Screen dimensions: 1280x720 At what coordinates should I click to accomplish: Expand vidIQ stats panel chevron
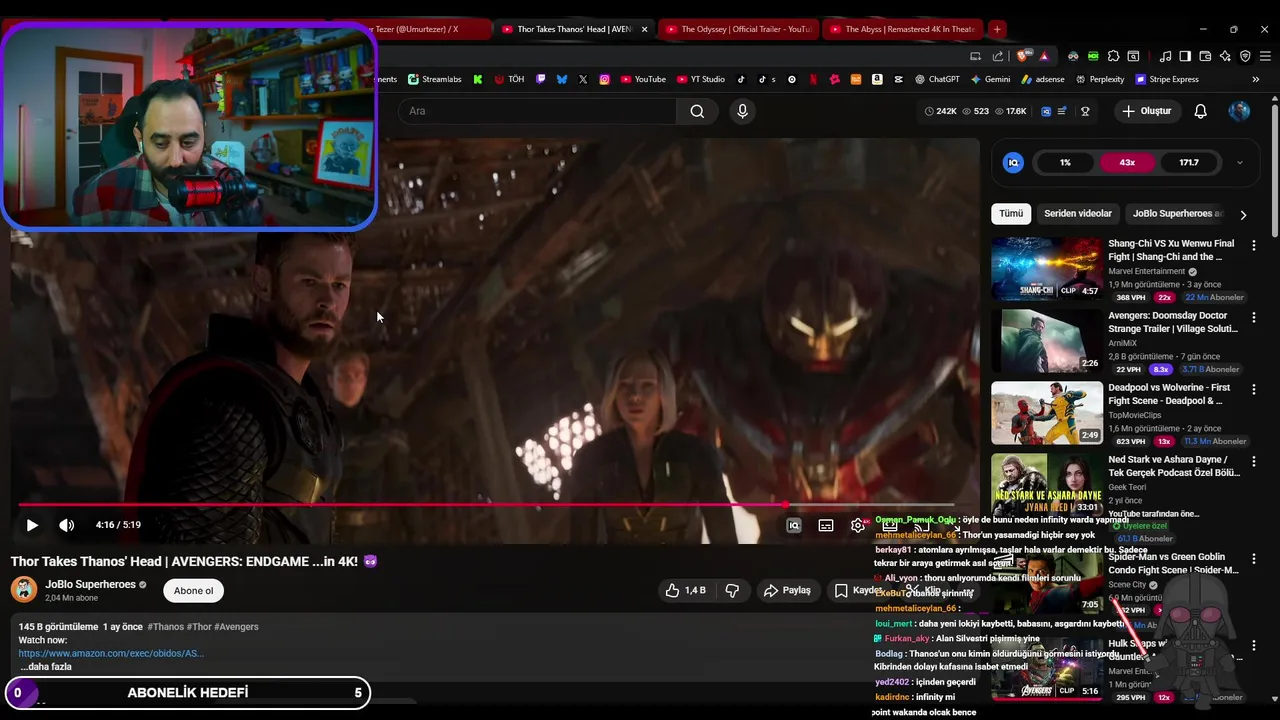click(1240, 162)
